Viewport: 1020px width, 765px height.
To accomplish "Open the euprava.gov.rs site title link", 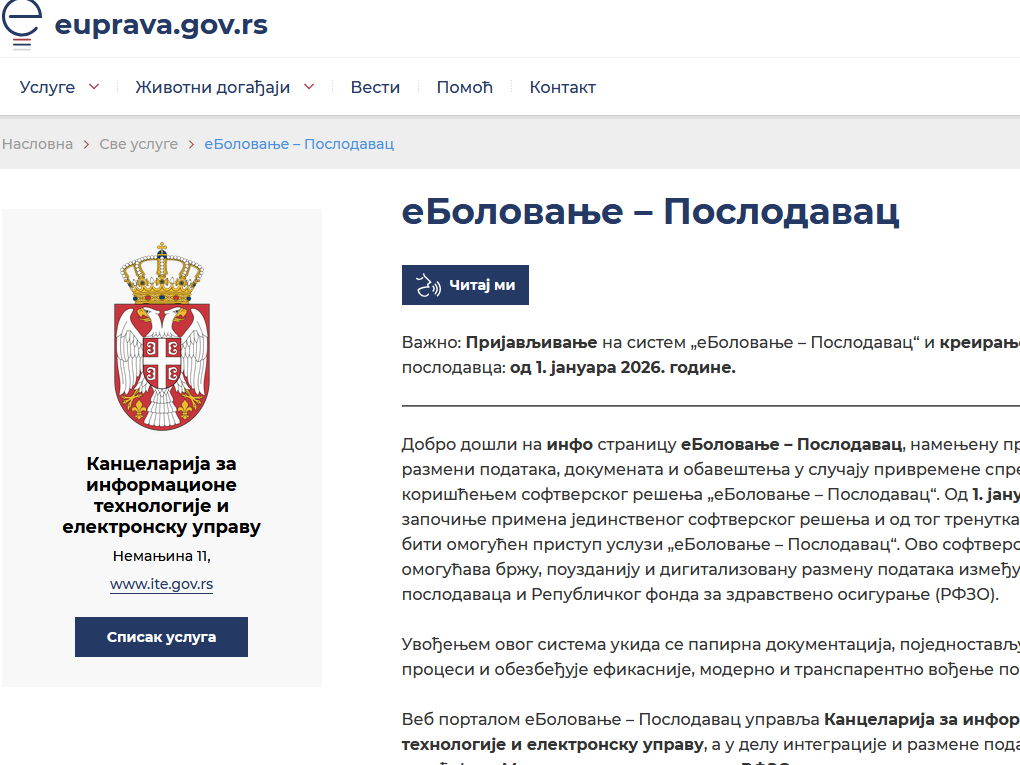I will (161, 25).
